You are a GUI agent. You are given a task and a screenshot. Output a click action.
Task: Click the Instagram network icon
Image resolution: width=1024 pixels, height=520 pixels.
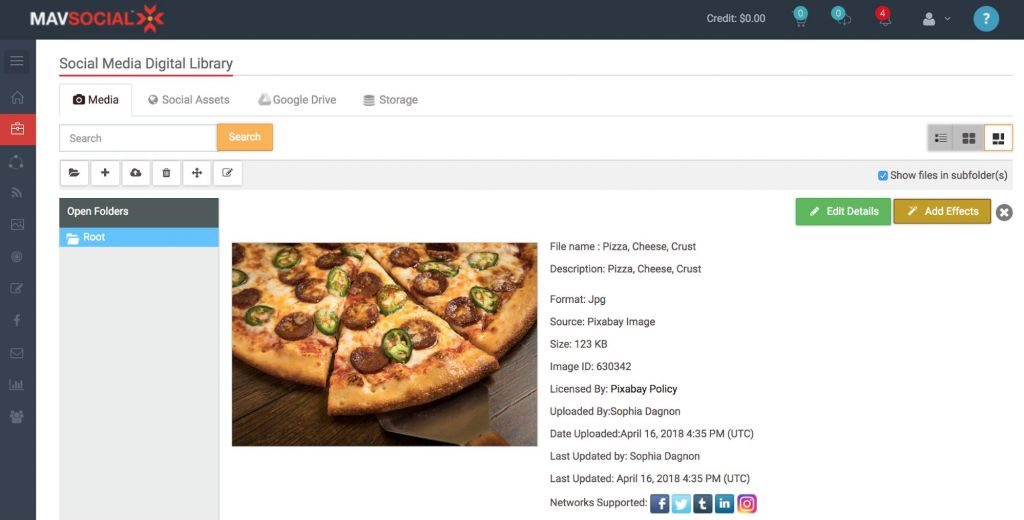tap(747, 503)
